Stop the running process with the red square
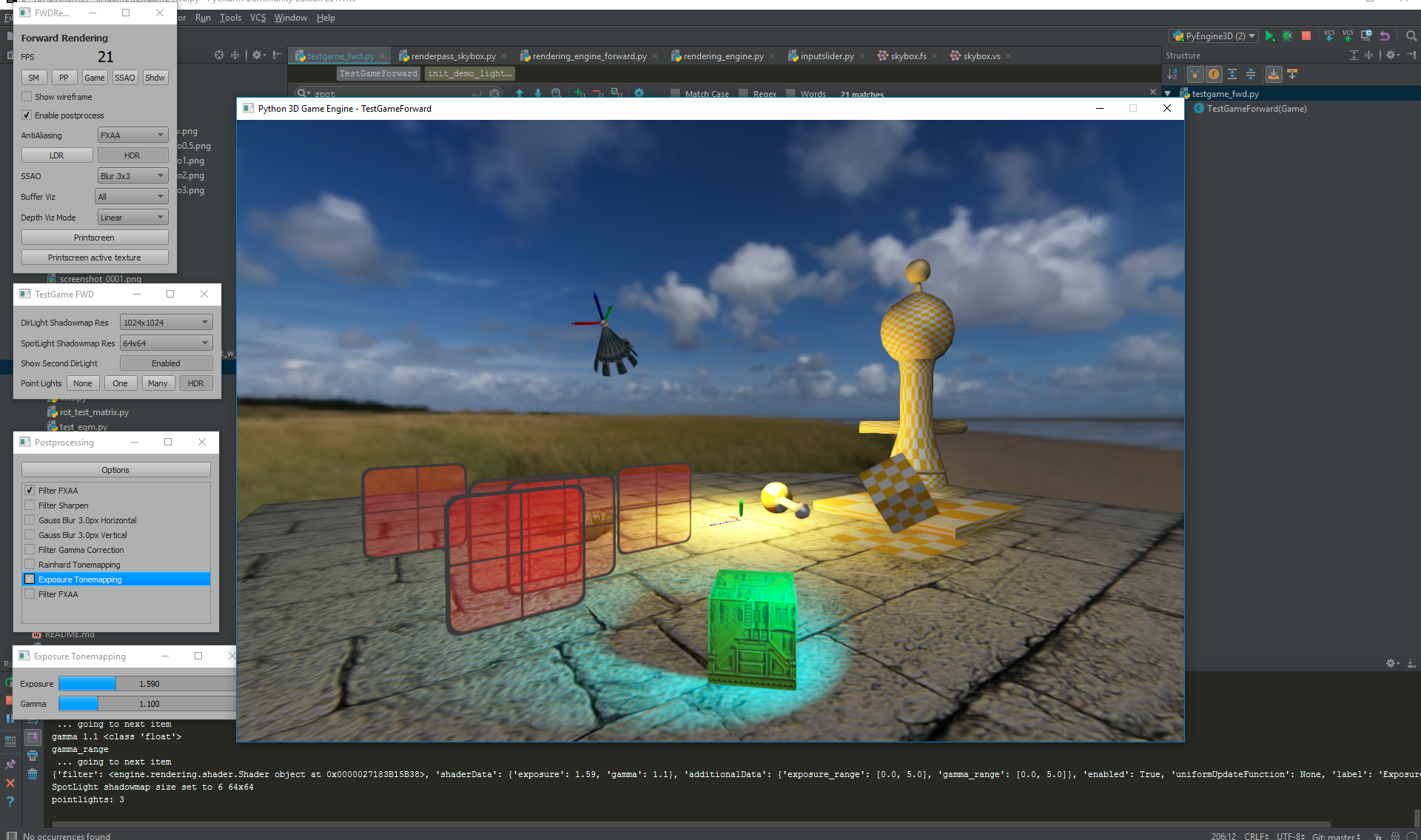1421x840 pixels. [1306, 36]
